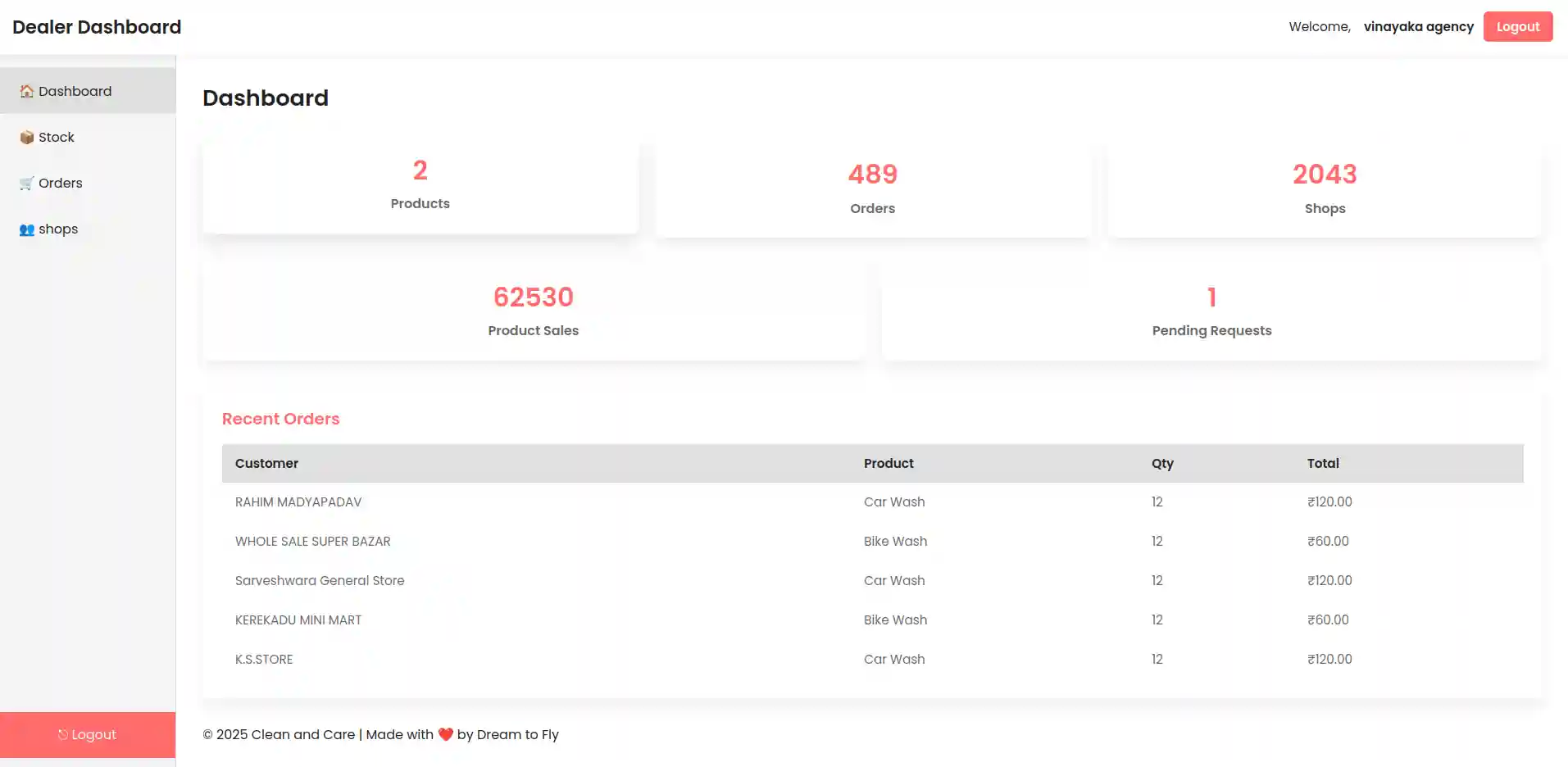Click the icon on the sidebar Logout button
This screenshot has width=1568, height=767.
coord(62,735)
